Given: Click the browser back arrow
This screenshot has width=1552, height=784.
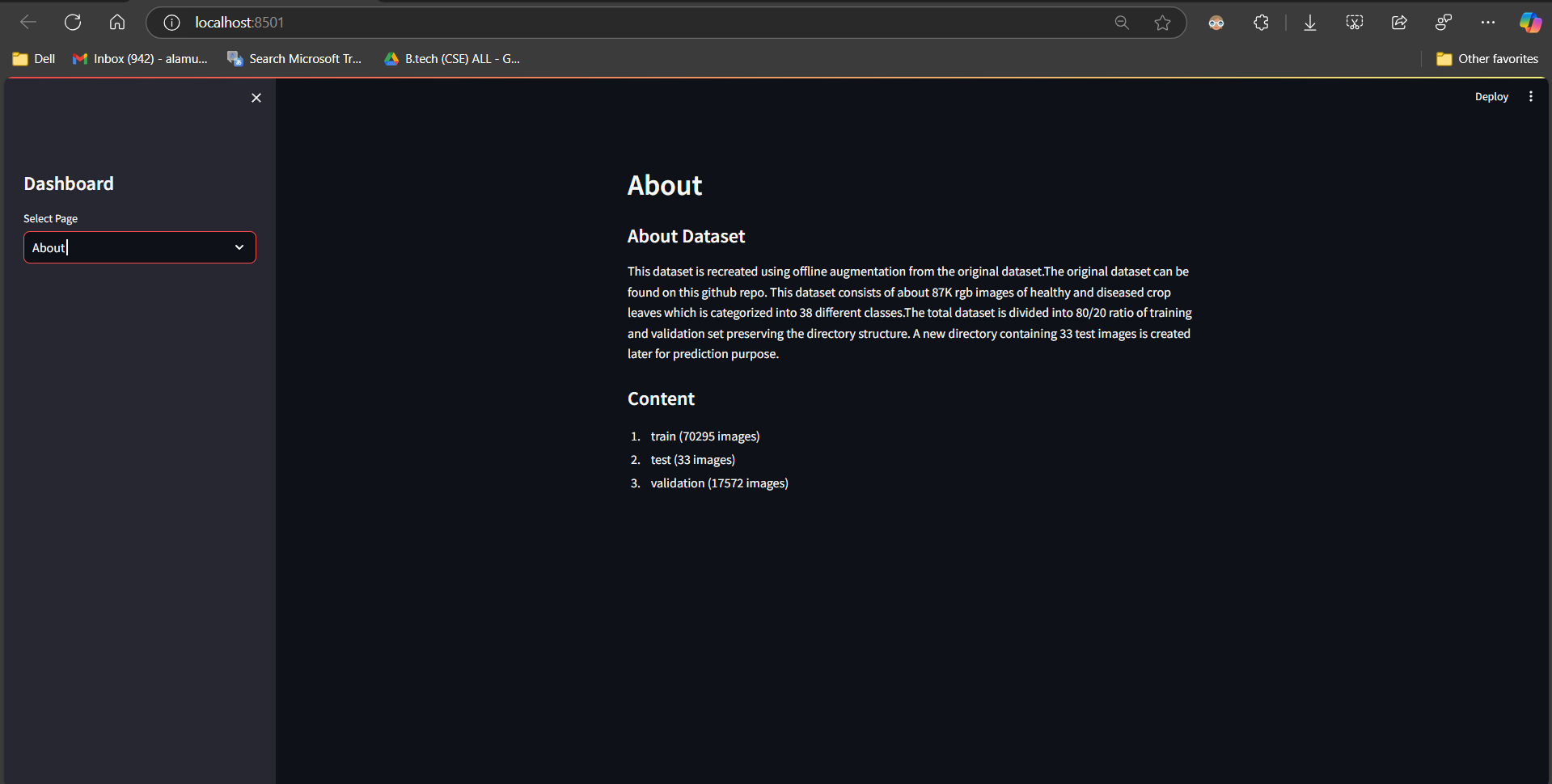Looking at the screenshot, I should [28, 23].
